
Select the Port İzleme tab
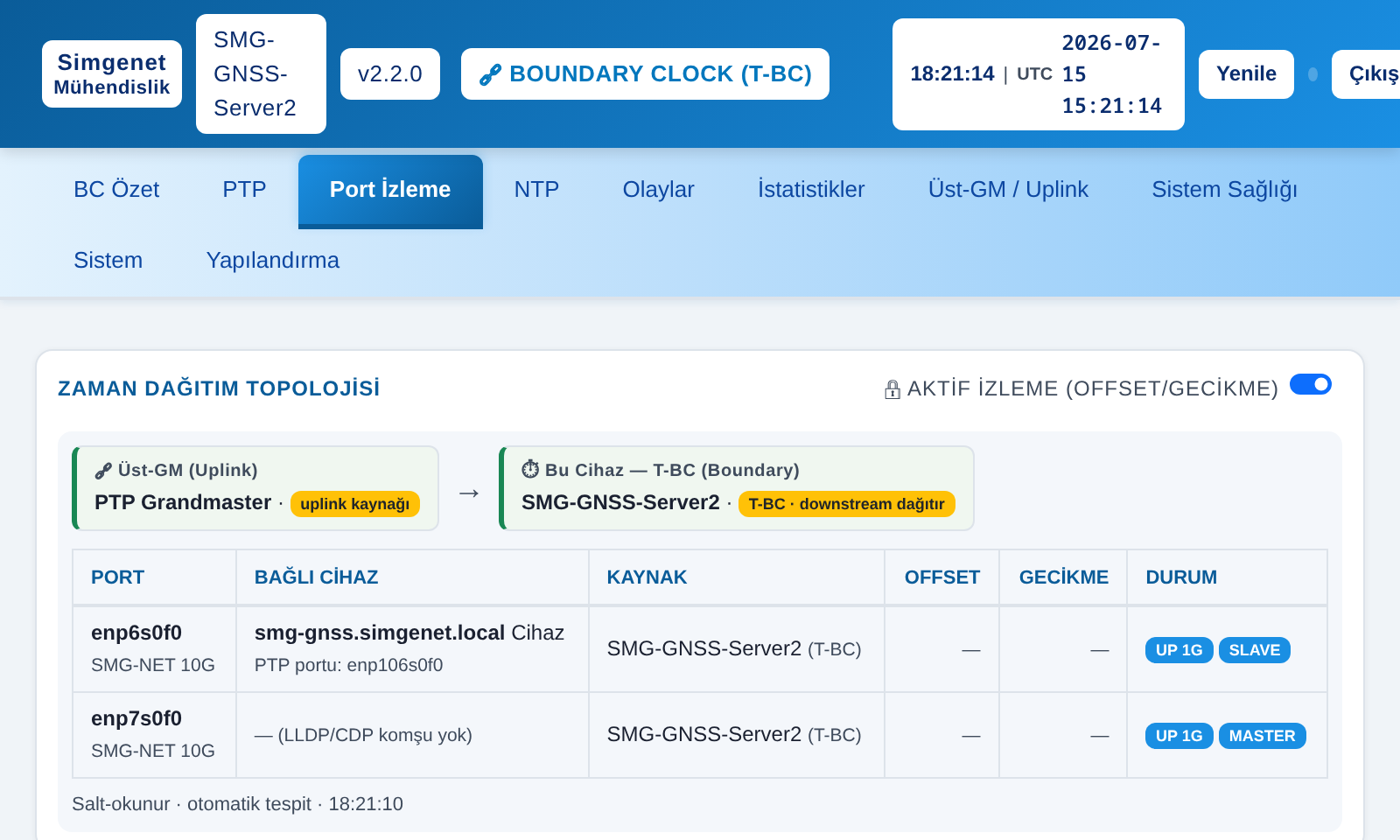[x=390, y=192]
